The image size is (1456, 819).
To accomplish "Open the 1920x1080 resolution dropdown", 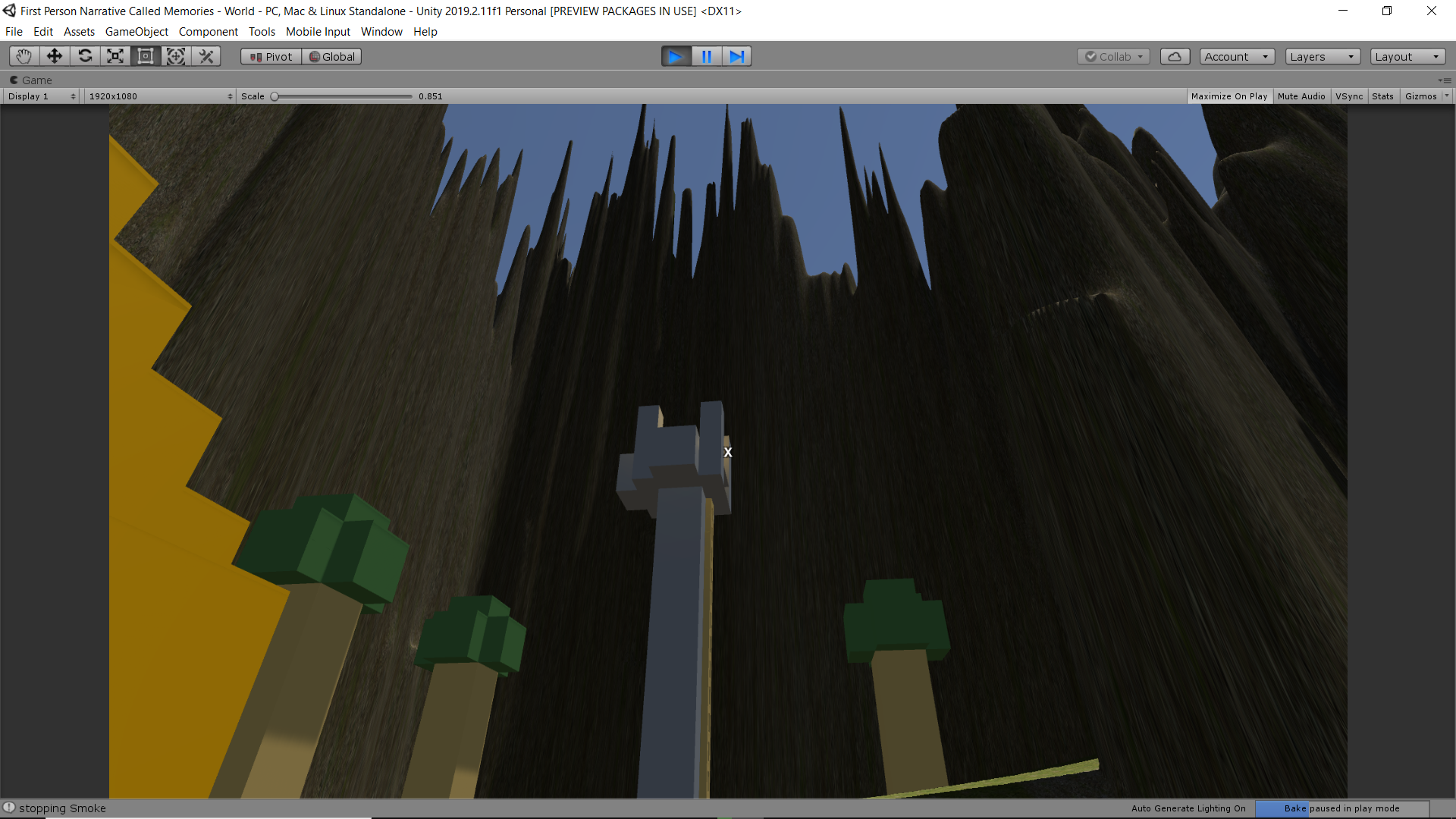I will pos(160,96).
